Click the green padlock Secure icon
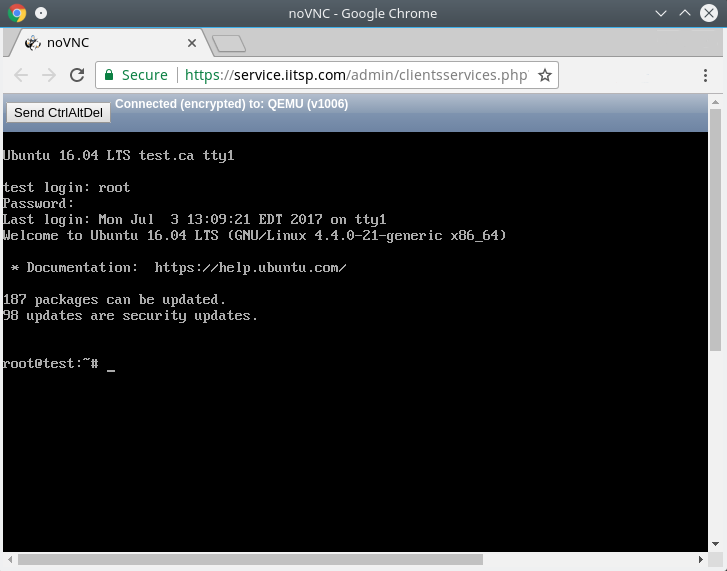Viewport: 727px width, 571px height. click(x=109, y=75)
